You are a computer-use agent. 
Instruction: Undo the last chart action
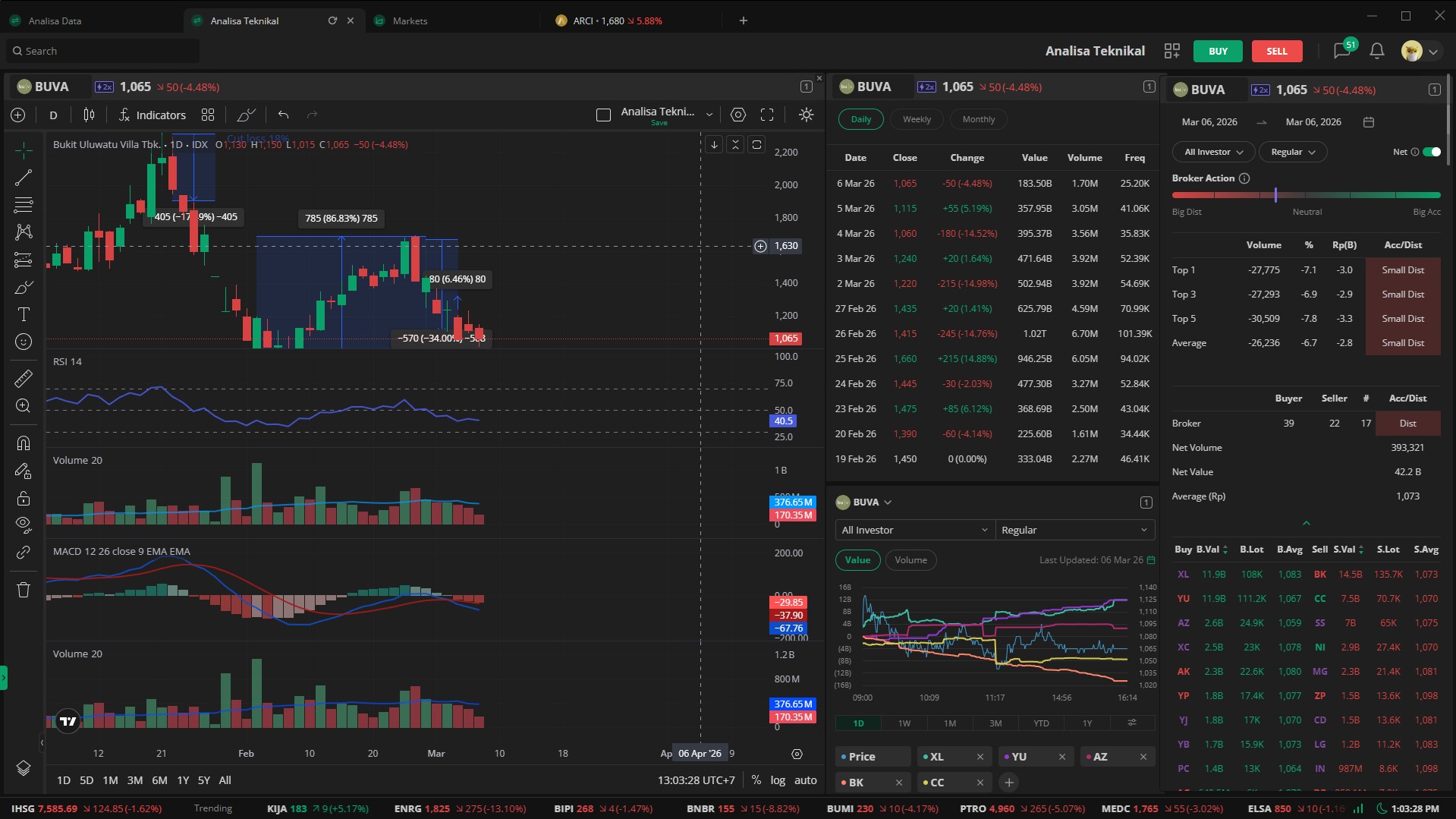(283, 115)
